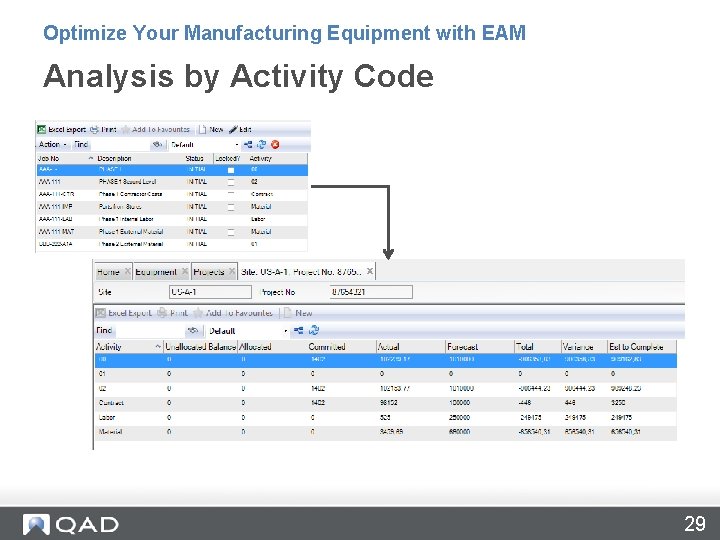Click Find input field in job list panel
This screenshot has height=540, width=720.
coord(119,145)
